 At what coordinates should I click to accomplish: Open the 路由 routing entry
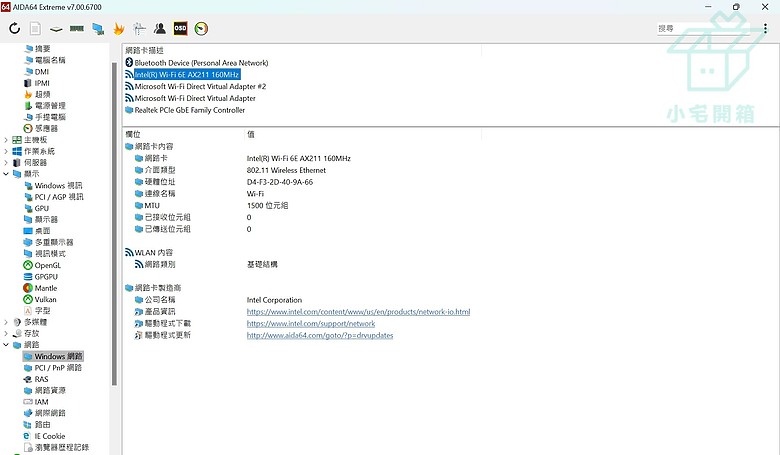point(37,425)
